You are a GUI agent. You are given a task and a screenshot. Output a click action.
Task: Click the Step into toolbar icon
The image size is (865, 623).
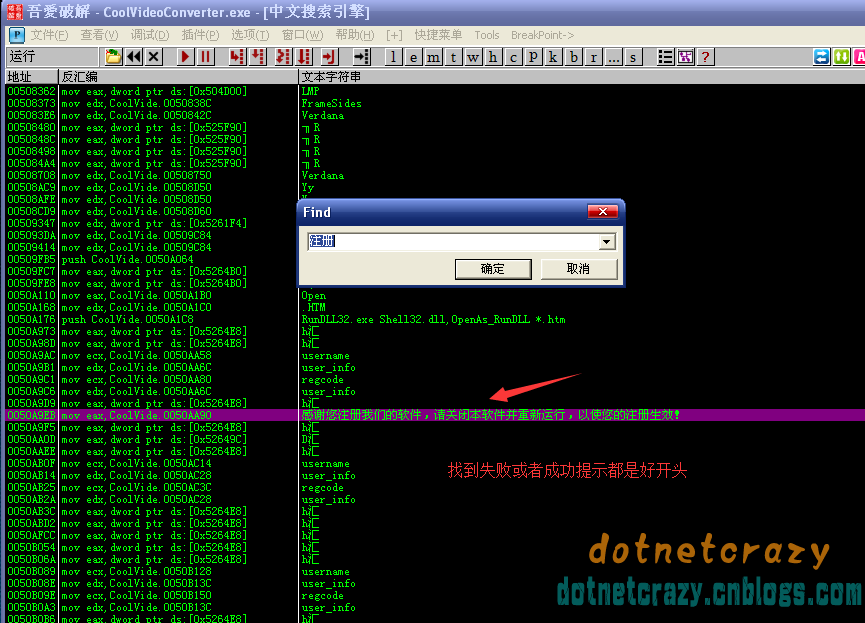pos(237,57)
